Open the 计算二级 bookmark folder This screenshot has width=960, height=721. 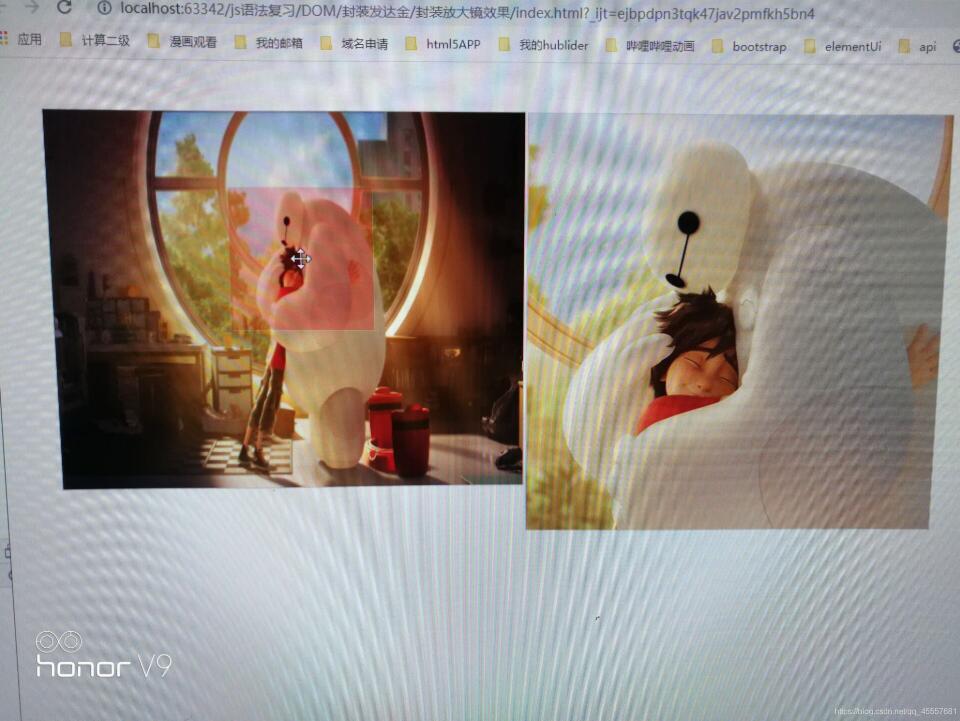point(94,40)
